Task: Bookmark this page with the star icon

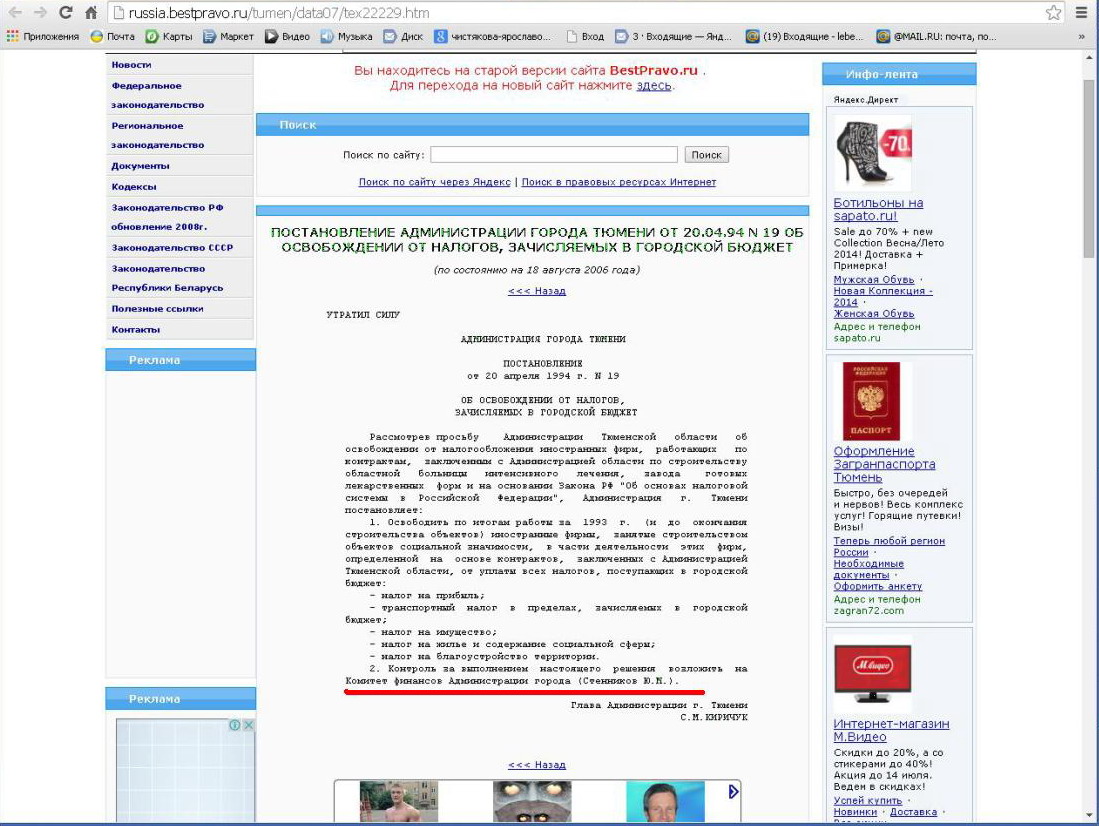Action: point(1053,13)
